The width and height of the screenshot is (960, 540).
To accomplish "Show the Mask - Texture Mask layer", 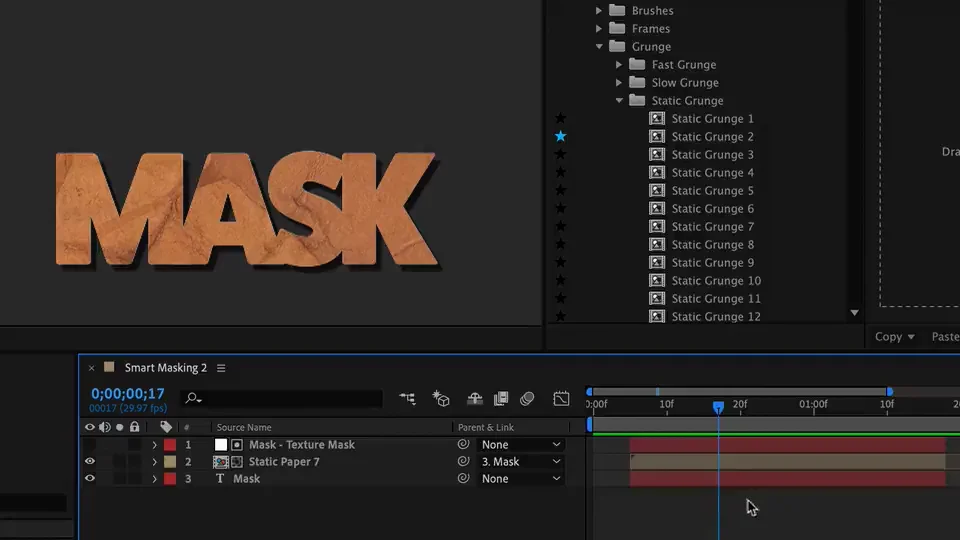I will 90,445.
